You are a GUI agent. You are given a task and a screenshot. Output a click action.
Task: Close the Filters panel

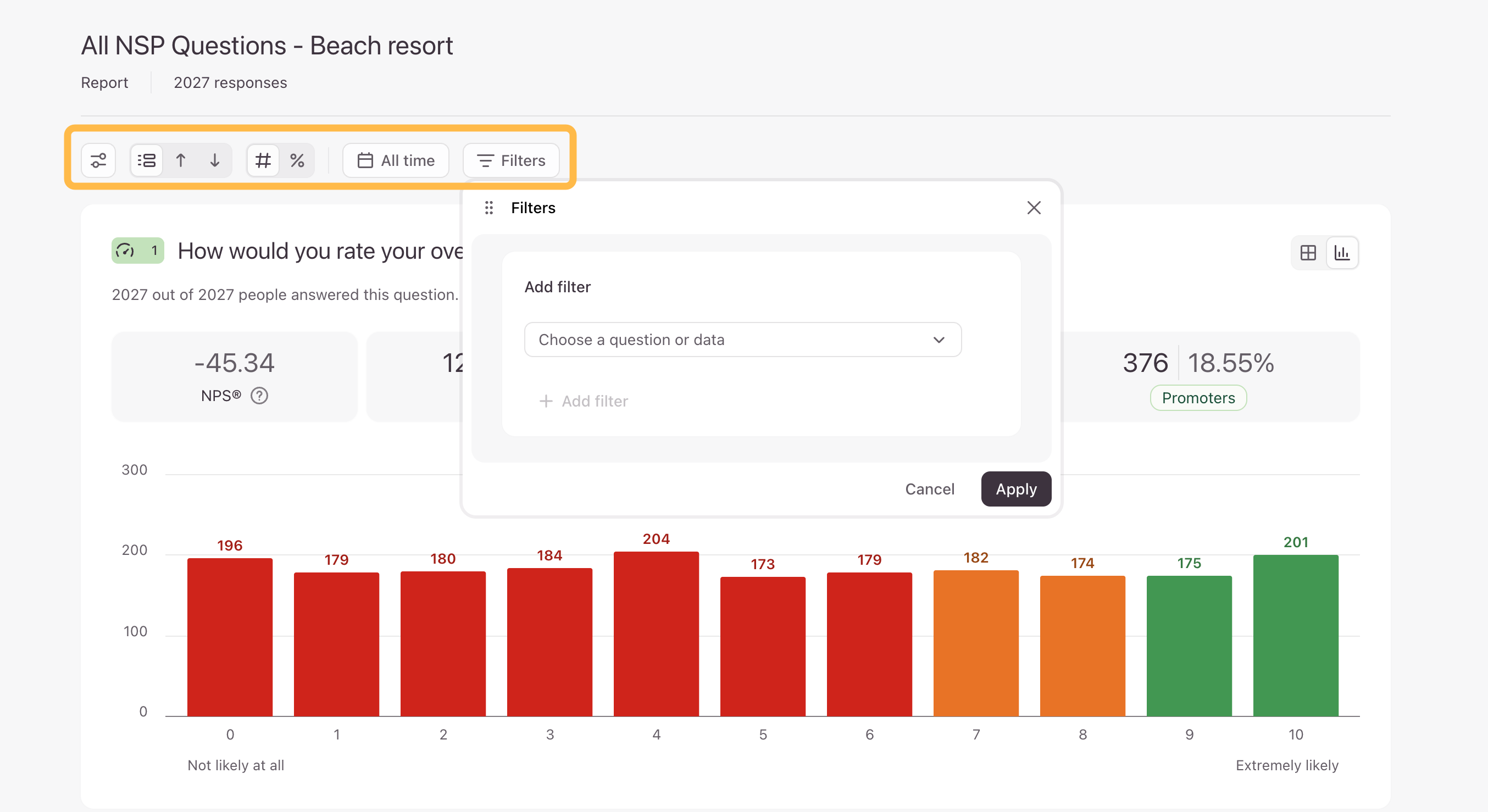tap(1034, 207)
